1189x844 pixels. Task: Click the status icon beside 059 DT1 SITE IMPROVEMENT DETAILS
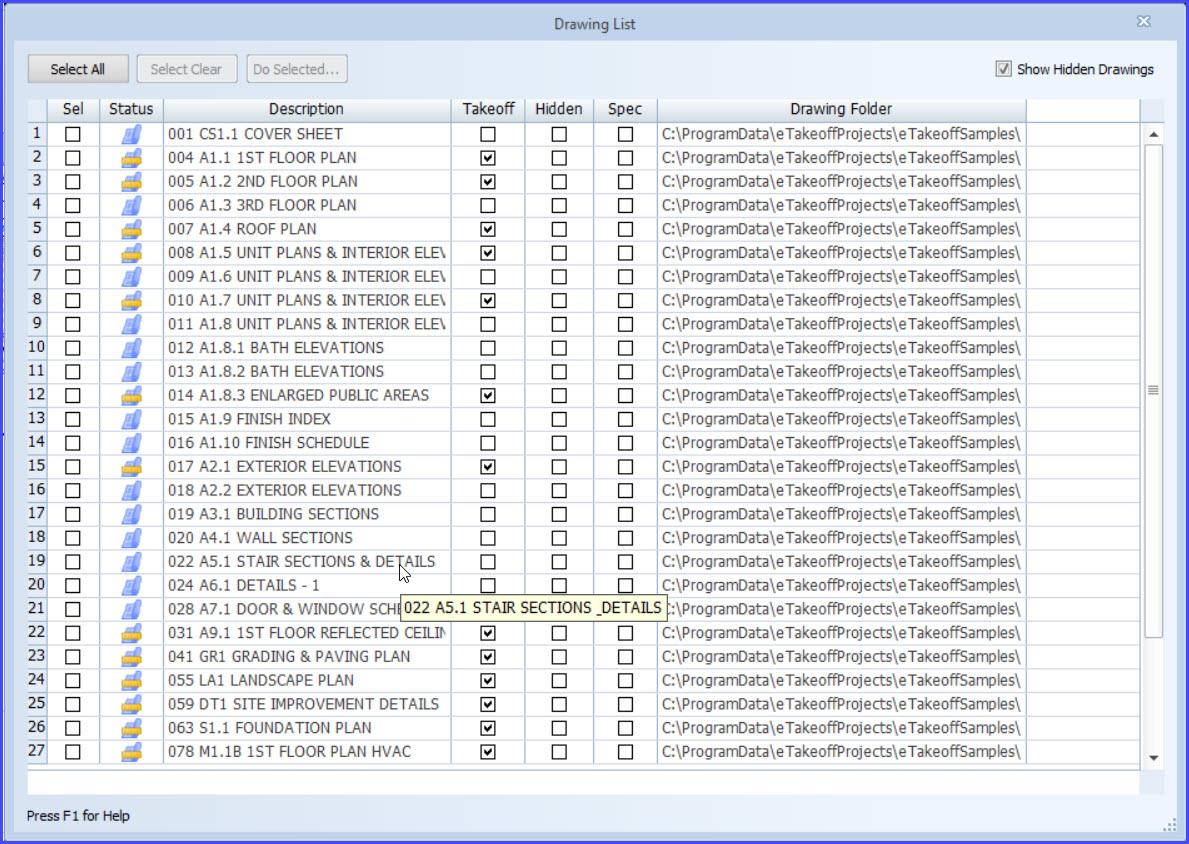point(131,704)
